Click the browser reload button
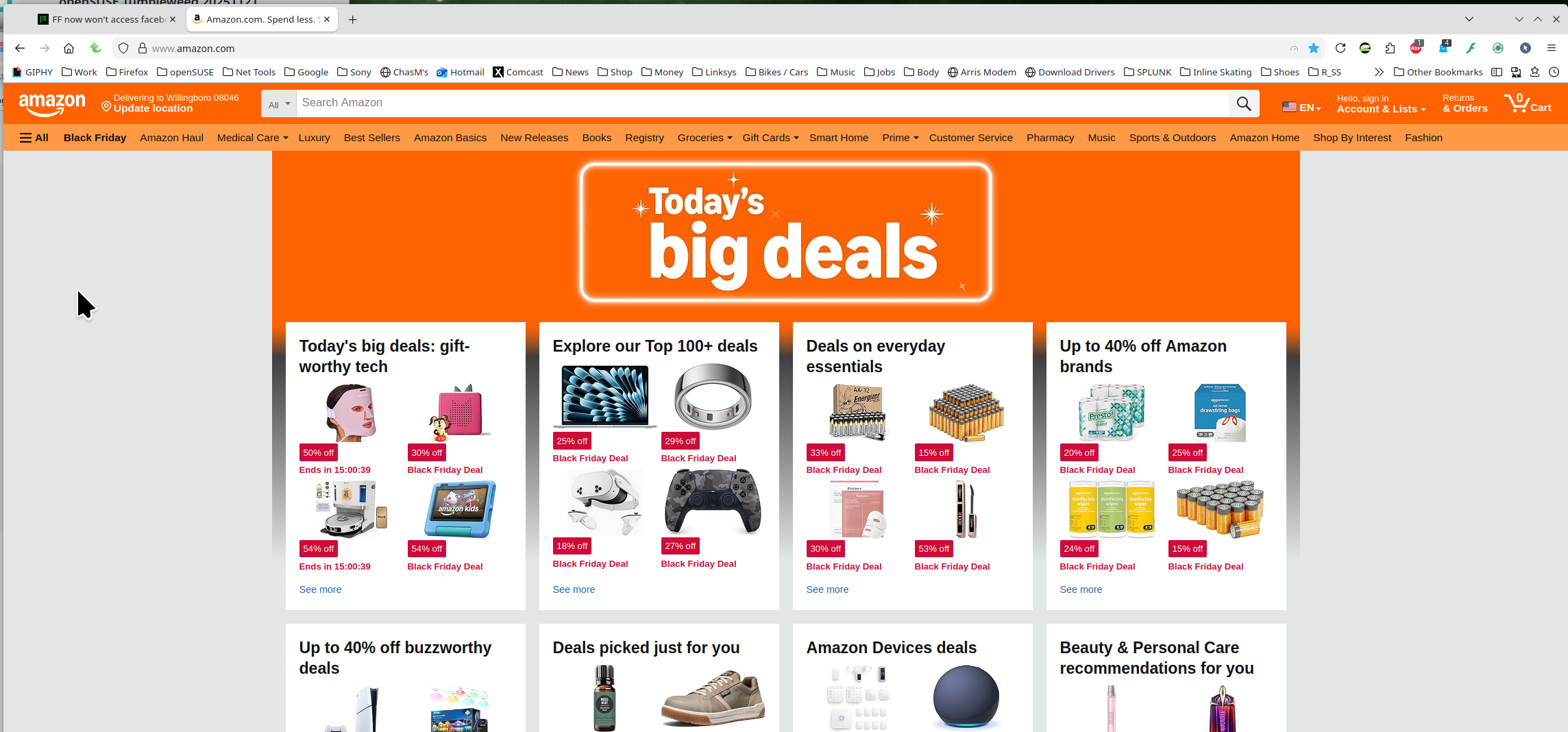The height and width of the screenshot is (732, 1568). (1340, 48)
